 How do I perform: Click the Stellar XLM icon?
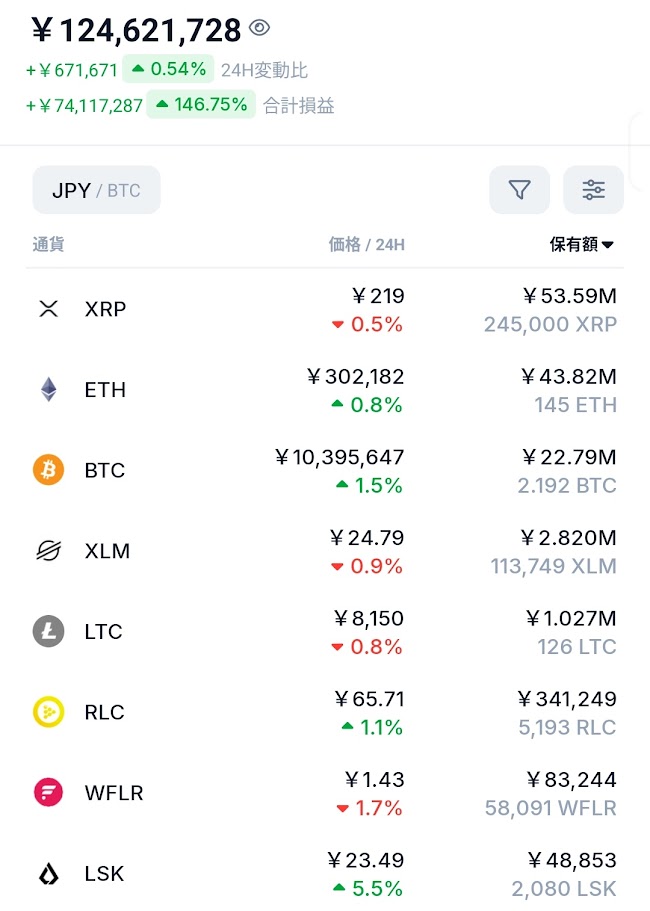(48, 551)
